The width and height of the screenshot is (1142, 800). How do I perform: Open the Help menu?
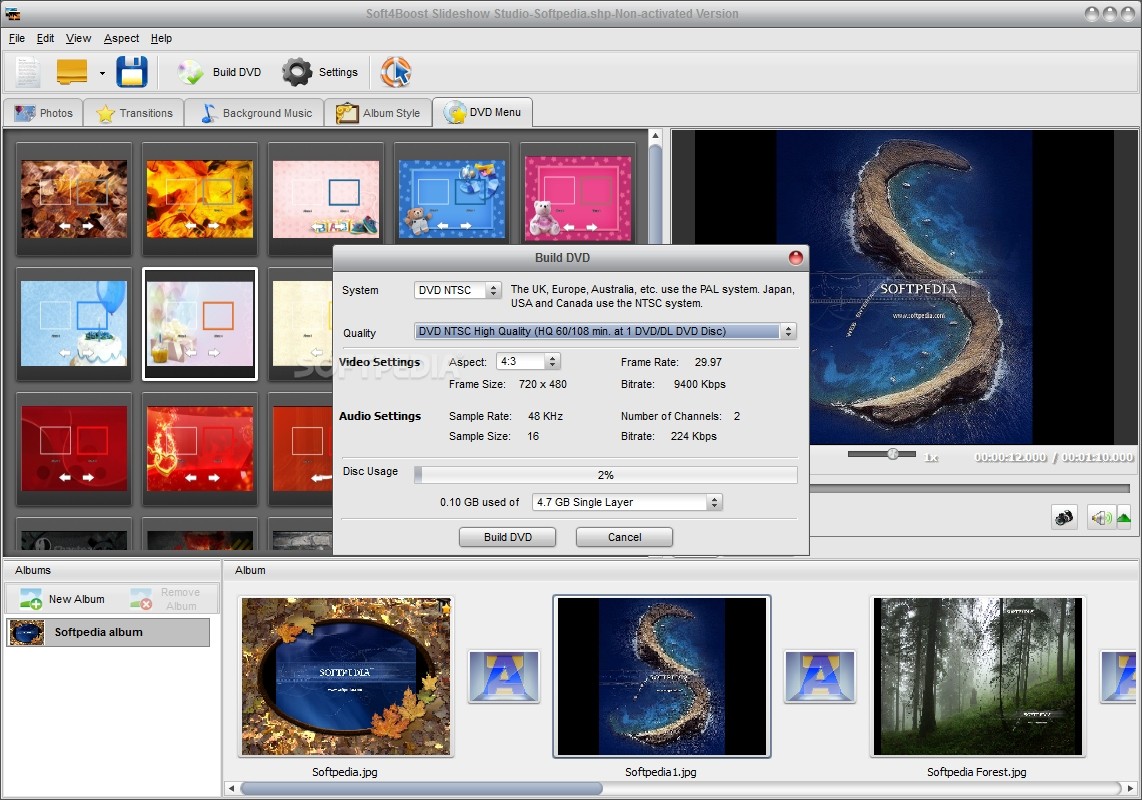pos(162,39)
